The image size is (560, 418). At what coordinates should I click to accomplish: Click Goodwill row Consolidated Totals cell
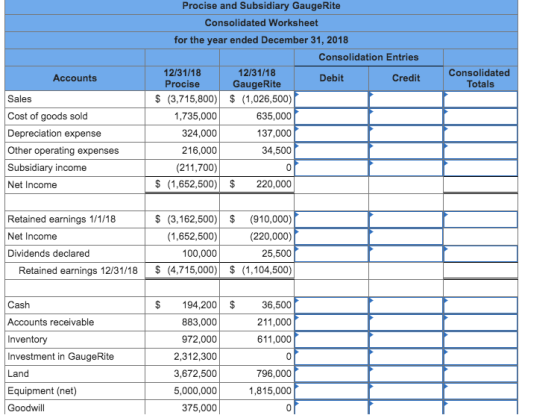coord(481,407)
